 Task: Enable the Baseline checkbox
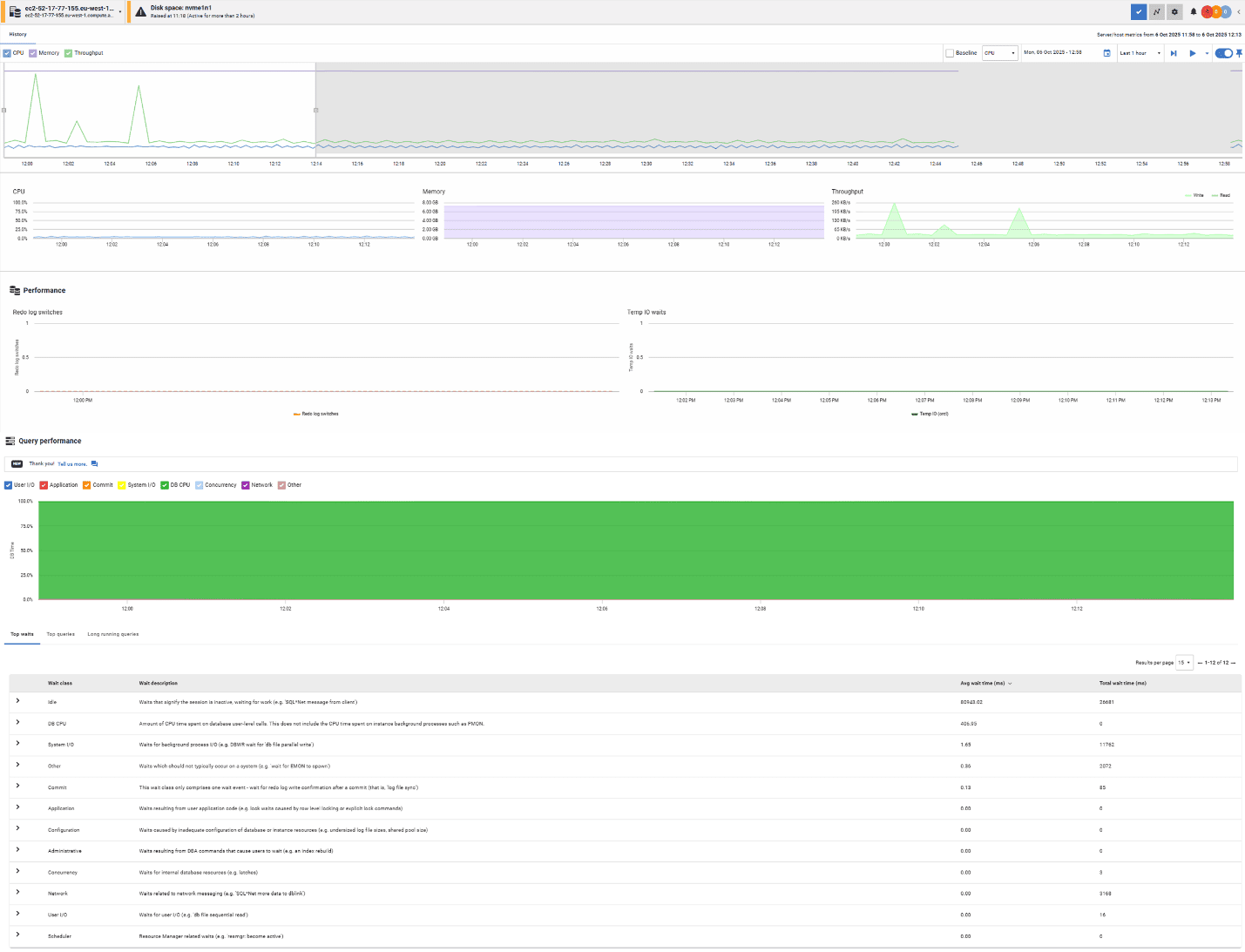[950, 53]
